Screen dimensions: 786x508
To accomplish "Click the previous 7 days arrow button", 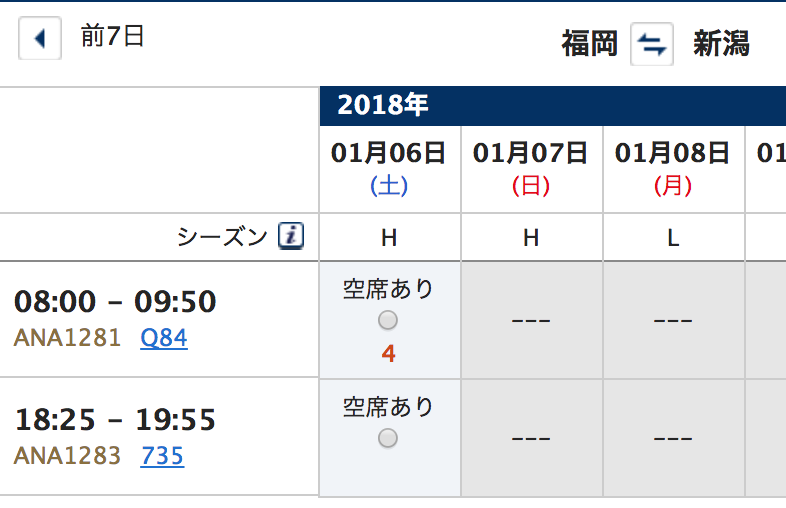I will pos(40,38).
